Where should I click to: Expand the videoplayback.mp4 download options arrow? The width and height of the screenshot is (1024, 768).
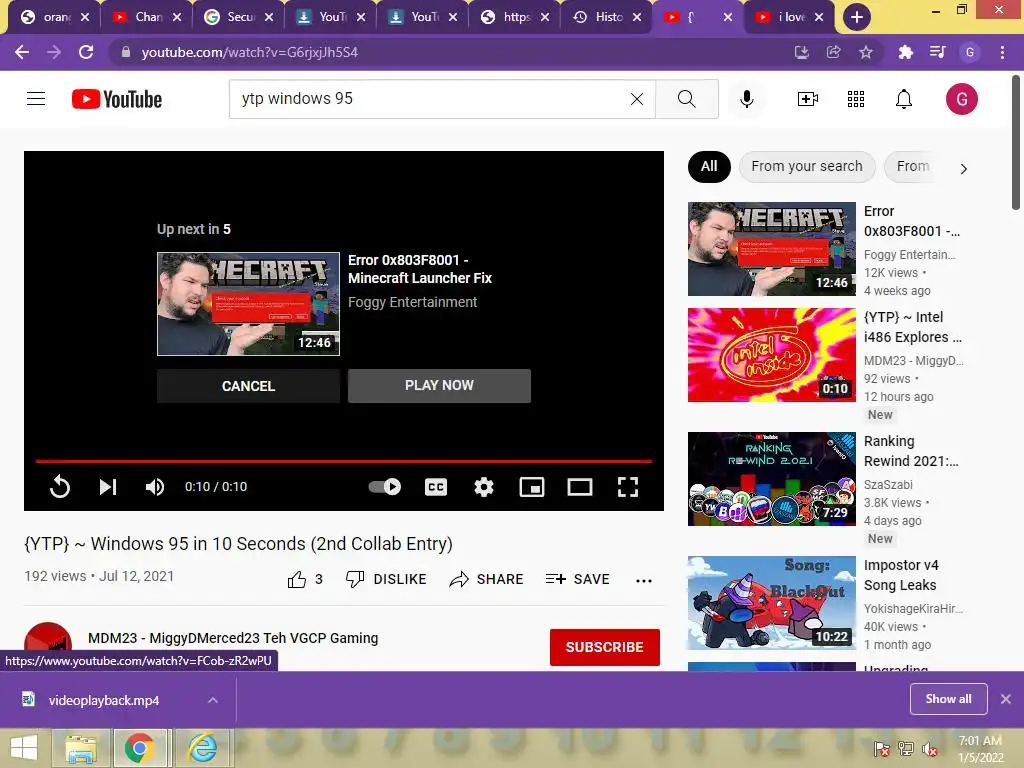pos(213,700)
